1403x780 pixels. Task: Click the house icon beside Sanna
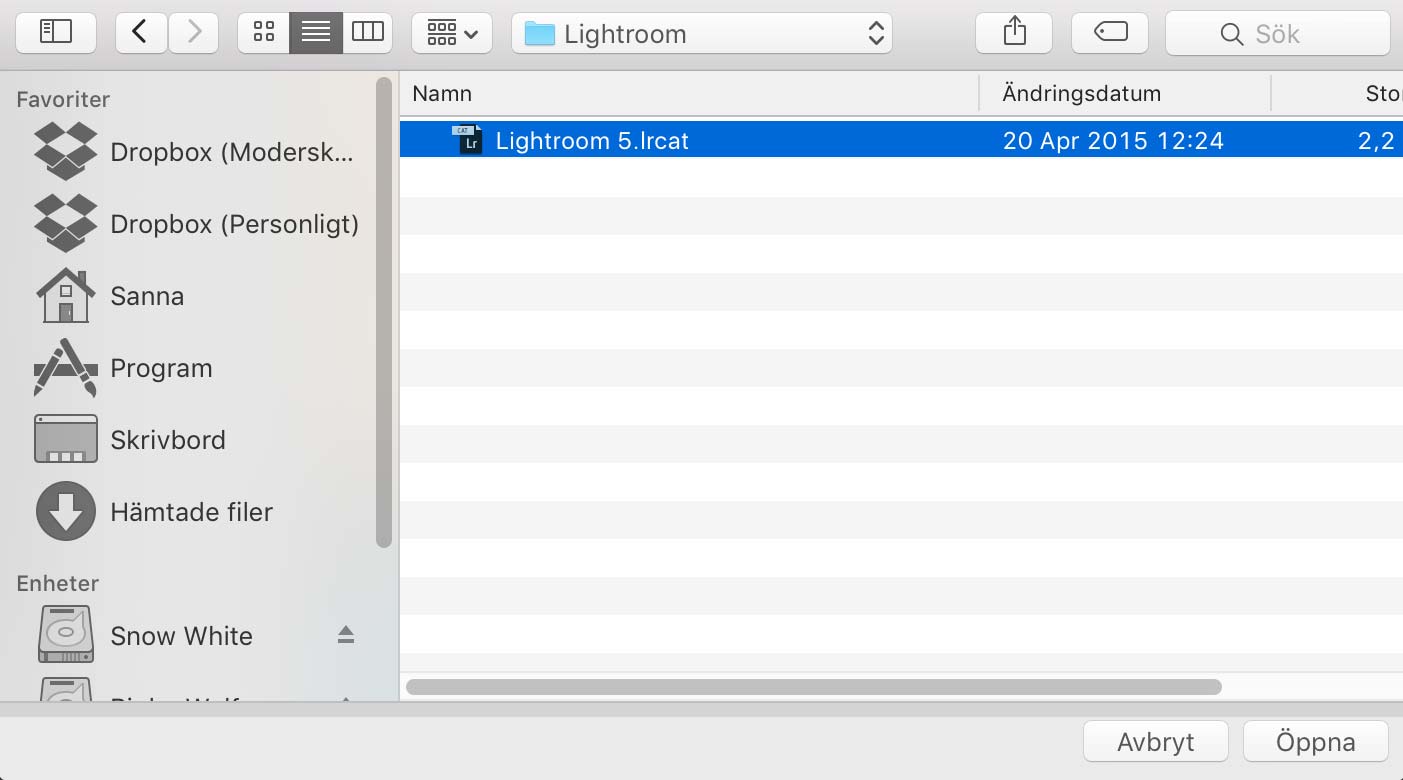click(66, 295)
